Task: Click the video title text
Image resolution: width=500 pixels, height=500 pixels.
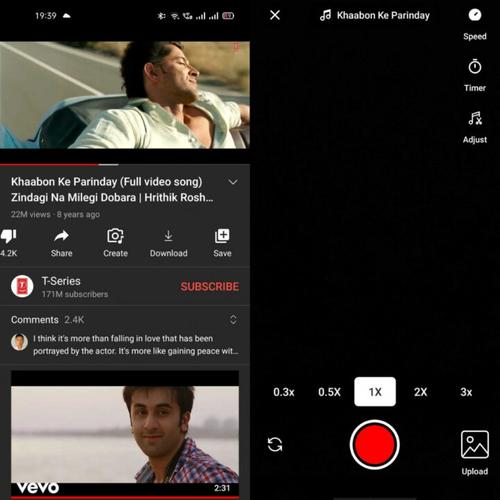Action: 112,190
